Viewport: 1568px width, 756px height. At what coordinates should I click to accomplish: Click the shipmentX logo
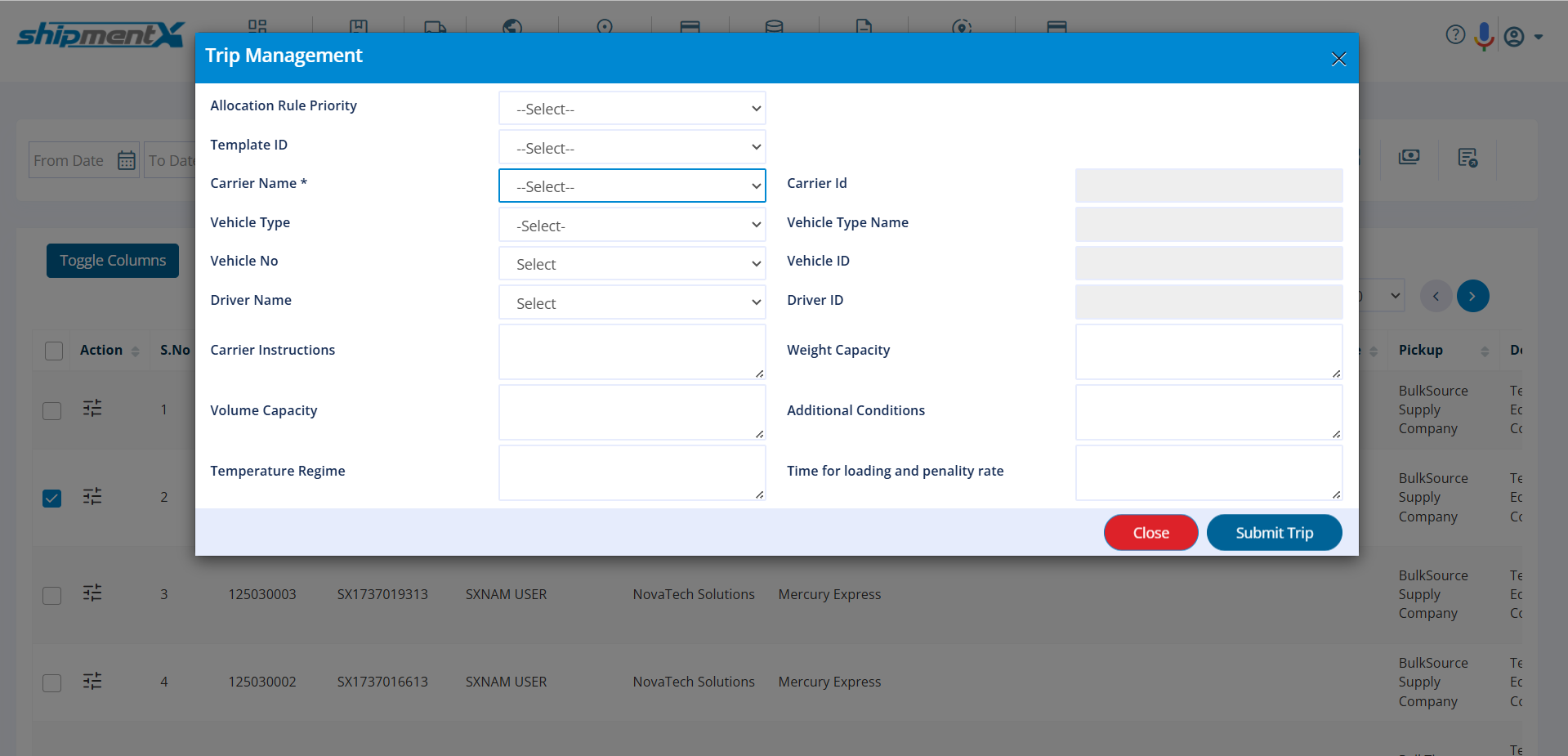pos(101,35)
